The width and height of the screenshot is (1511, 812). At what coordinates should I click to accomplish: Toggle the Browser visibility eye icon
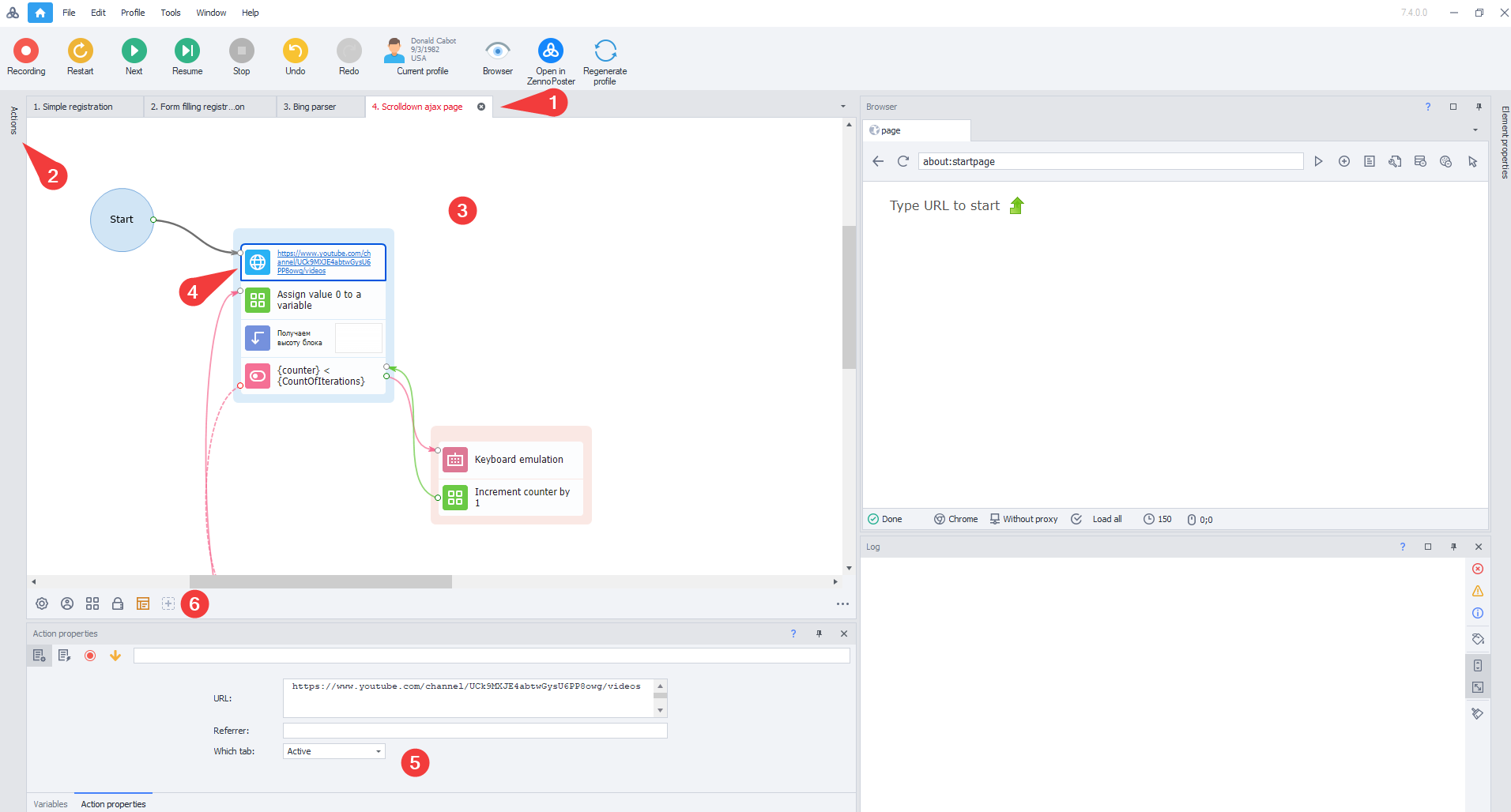coord(497,51)
